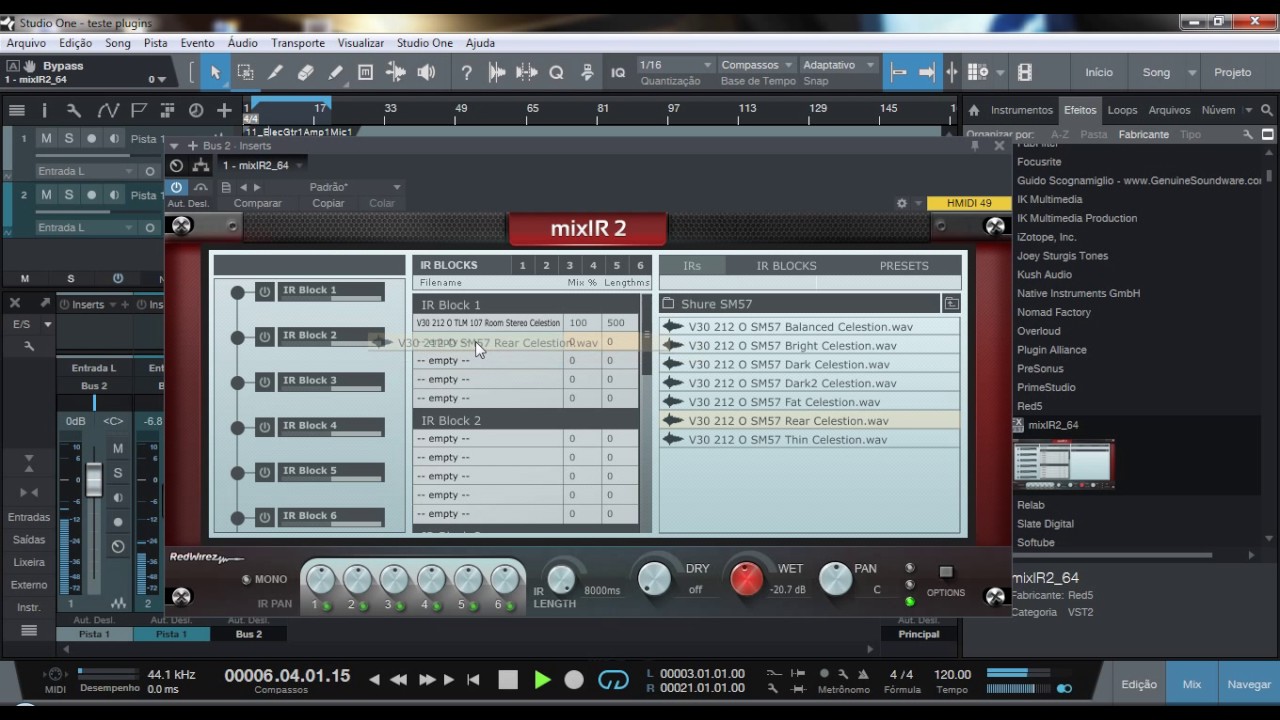1280x720 pixels.
Task: Toggle IR Block 1 power button
Action: coord(265,292)
